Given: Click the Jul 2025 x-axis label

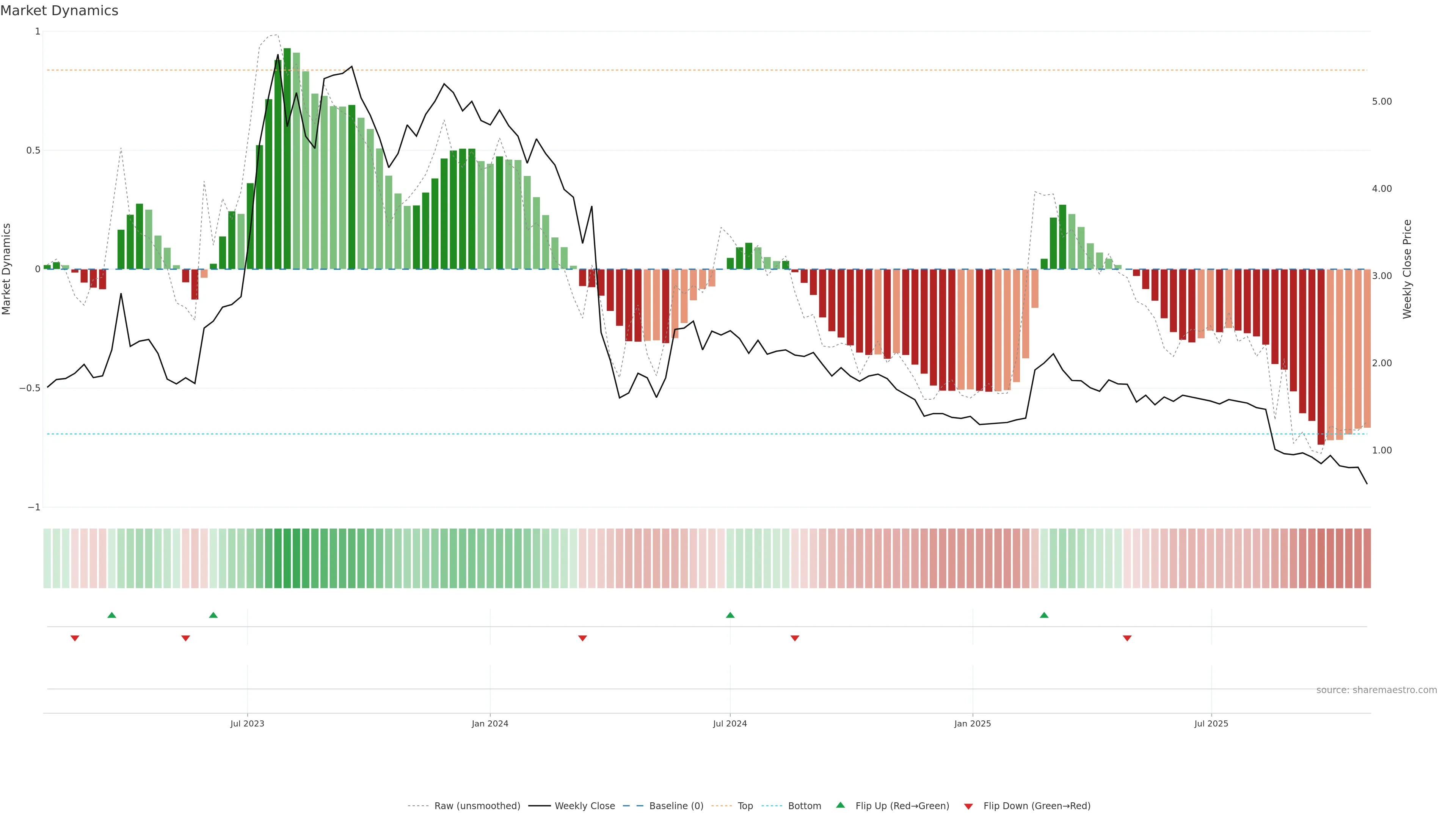Looking at the screenshot, I should 1211,723.
